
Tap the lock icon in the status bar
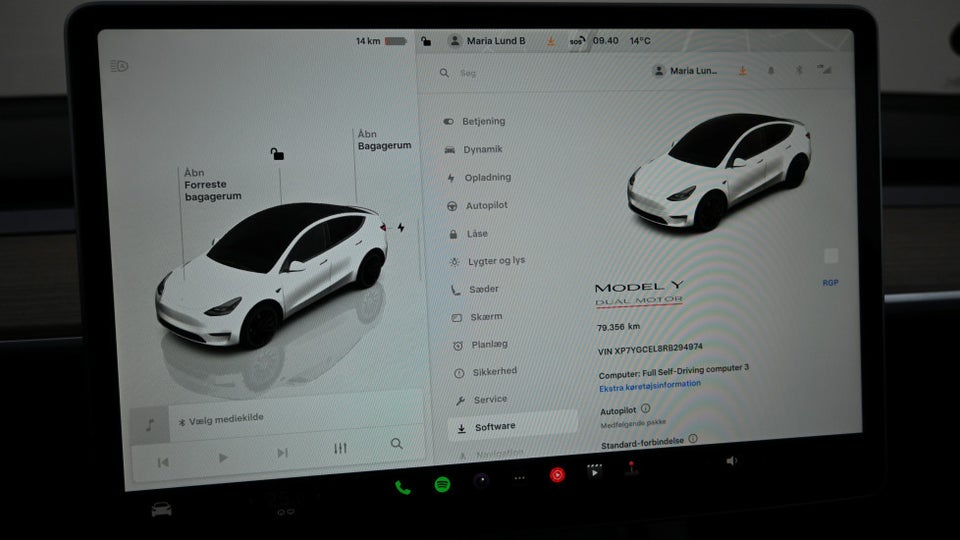pos(426,41)
